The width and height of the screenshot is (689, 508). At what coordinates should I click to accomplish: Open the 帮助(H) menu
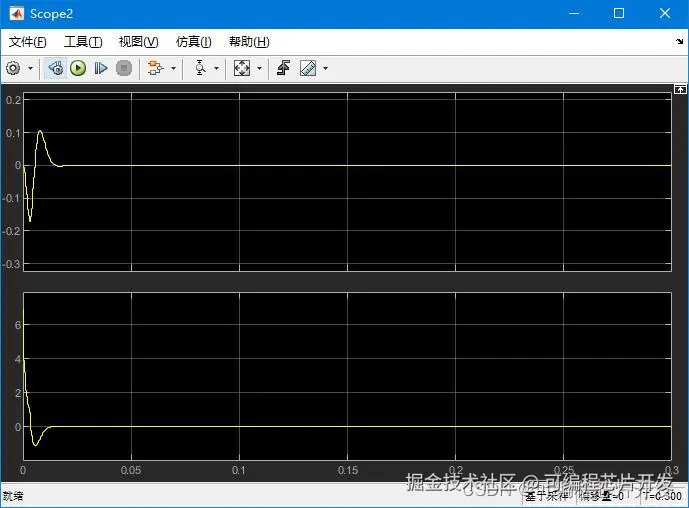(x=249, y=42)
